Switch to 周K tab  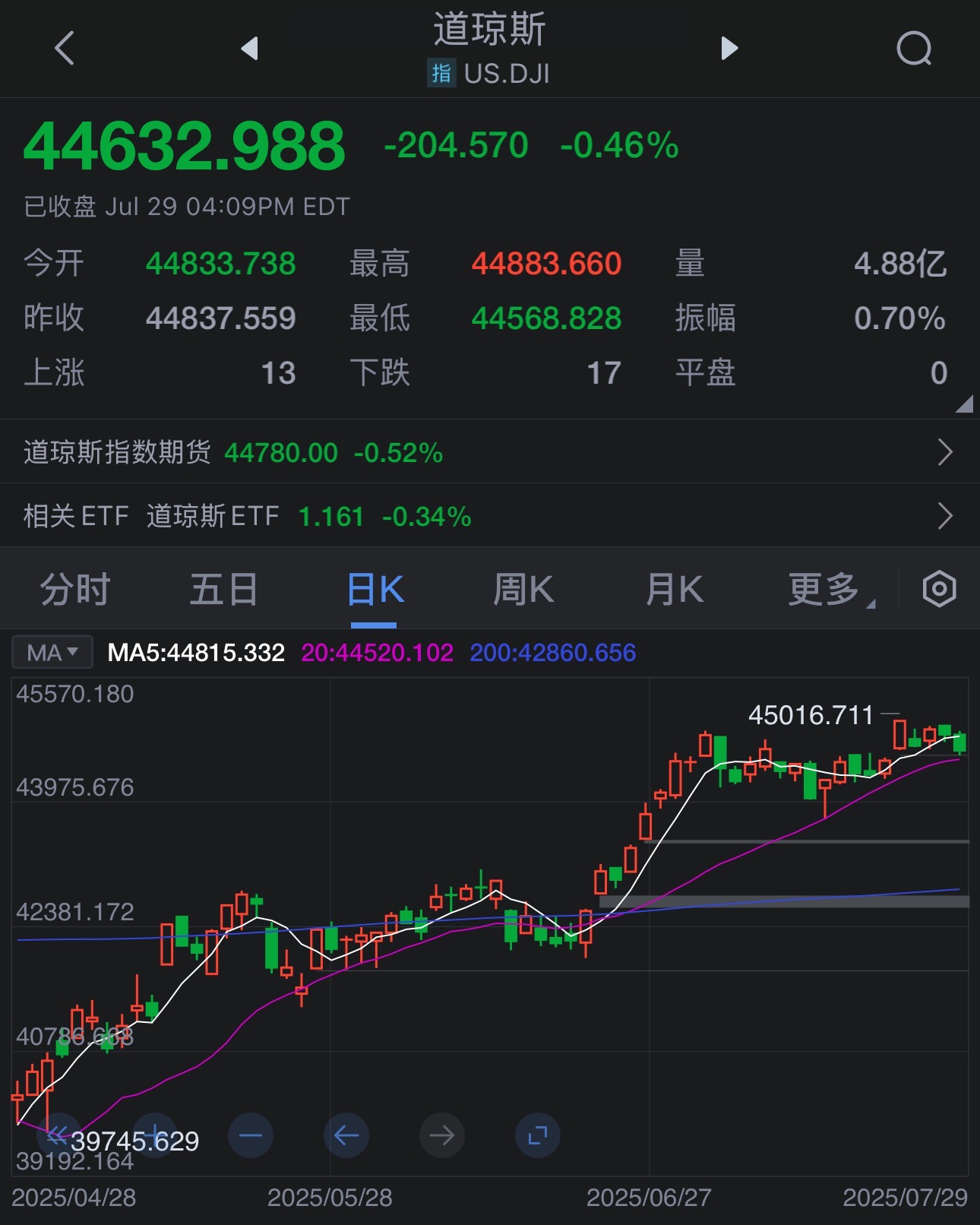click(x=524, y=589)
